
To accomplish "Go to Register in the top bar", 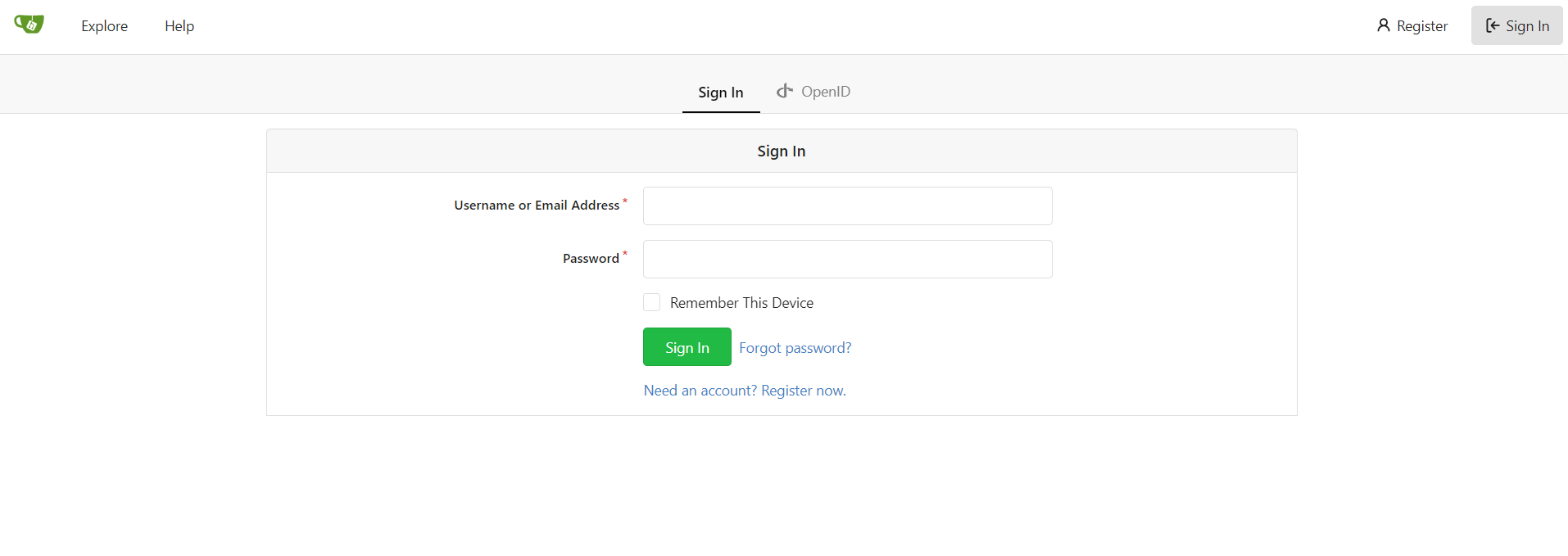I will (1412, 26).
